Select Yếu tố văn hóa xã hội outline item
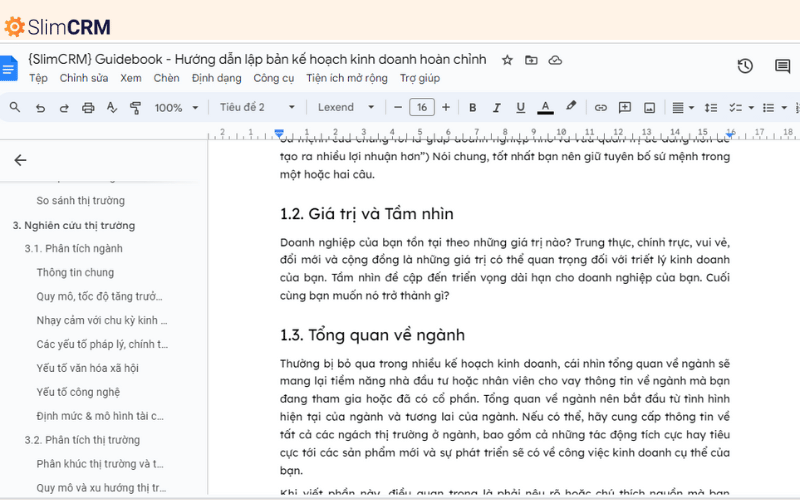The height and width of the screenshot is (500, 800). [87, 368]
